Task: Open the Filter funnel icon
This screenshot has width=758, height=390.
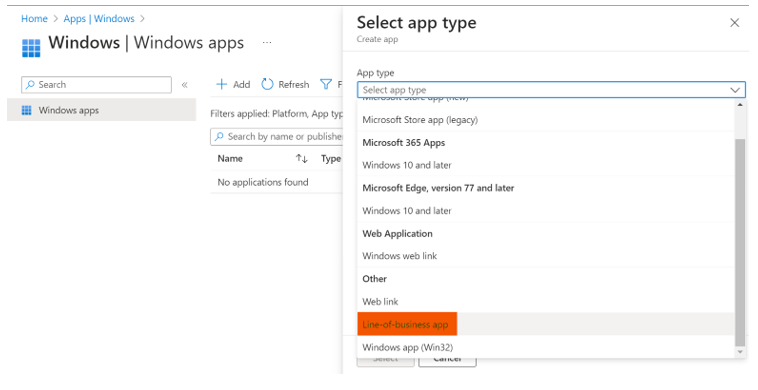Action: [326, 85]
